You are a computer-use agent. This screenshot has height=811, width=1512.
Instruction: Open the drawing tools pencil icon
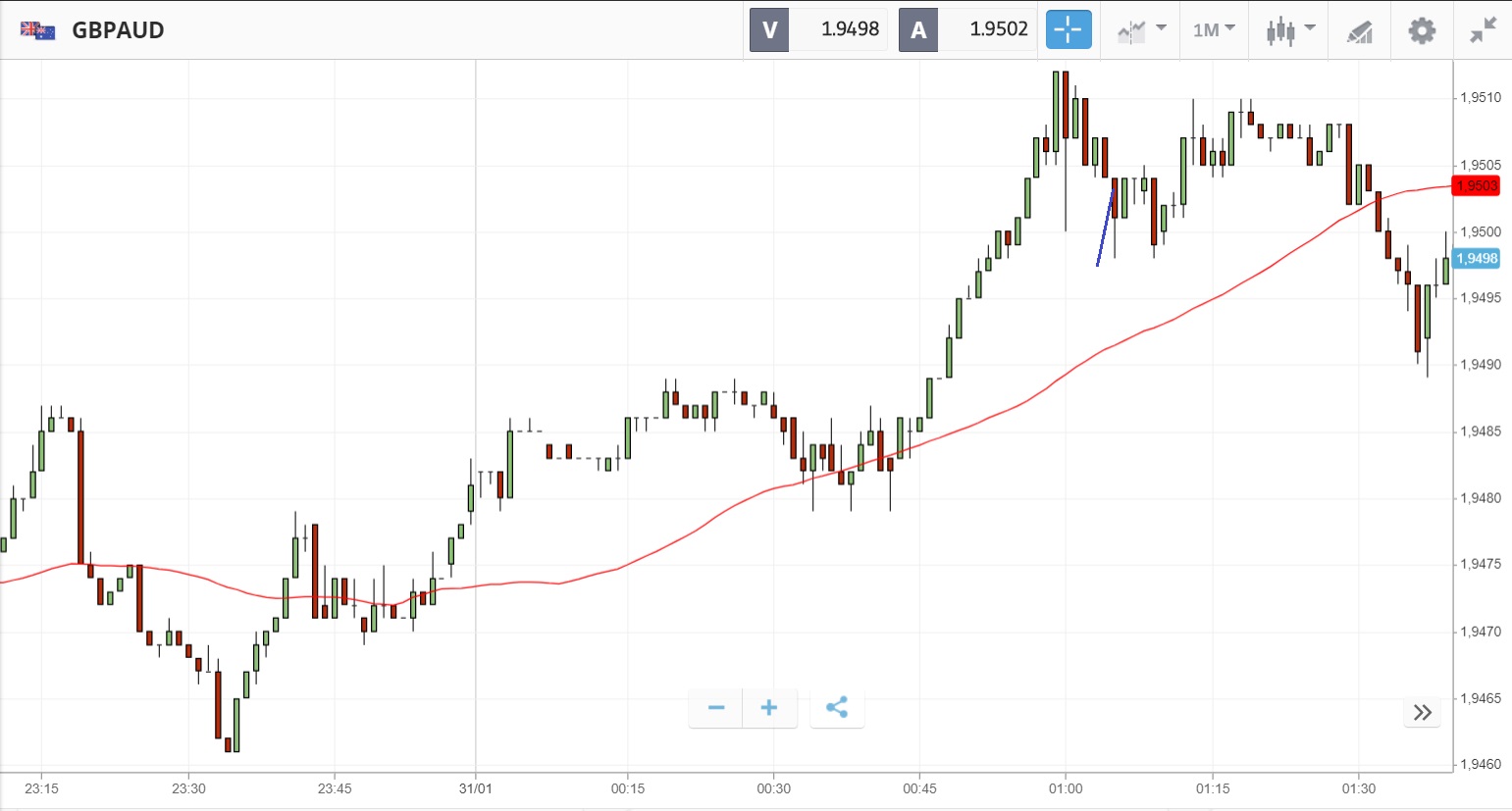point(1359,31)
